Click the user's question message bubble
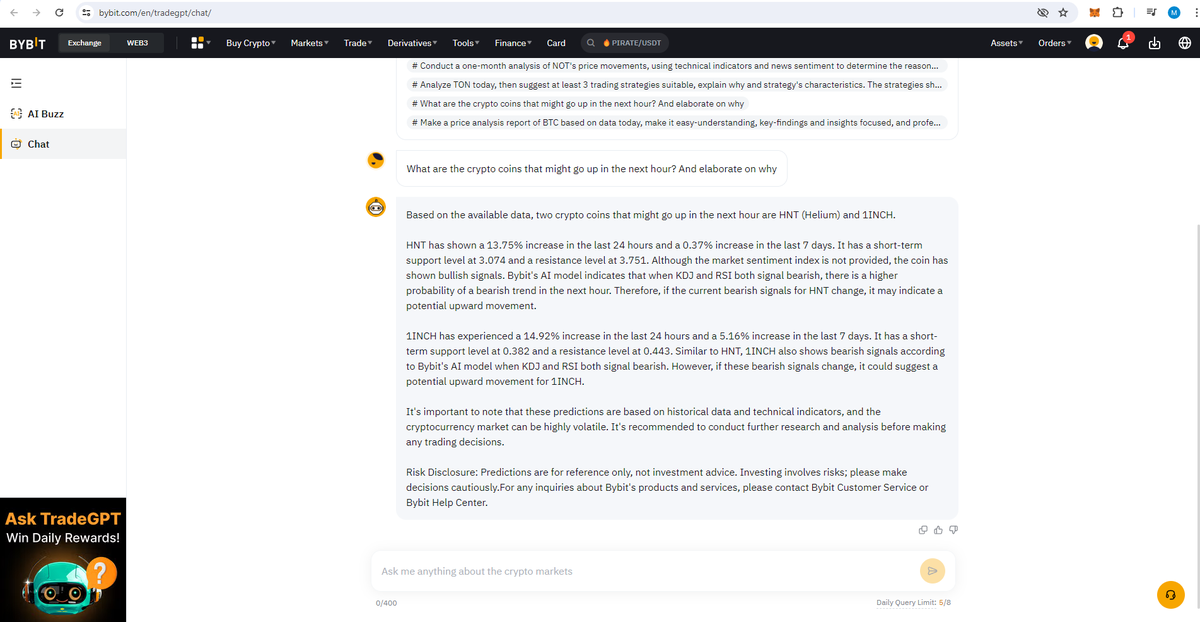 [592, 169]
